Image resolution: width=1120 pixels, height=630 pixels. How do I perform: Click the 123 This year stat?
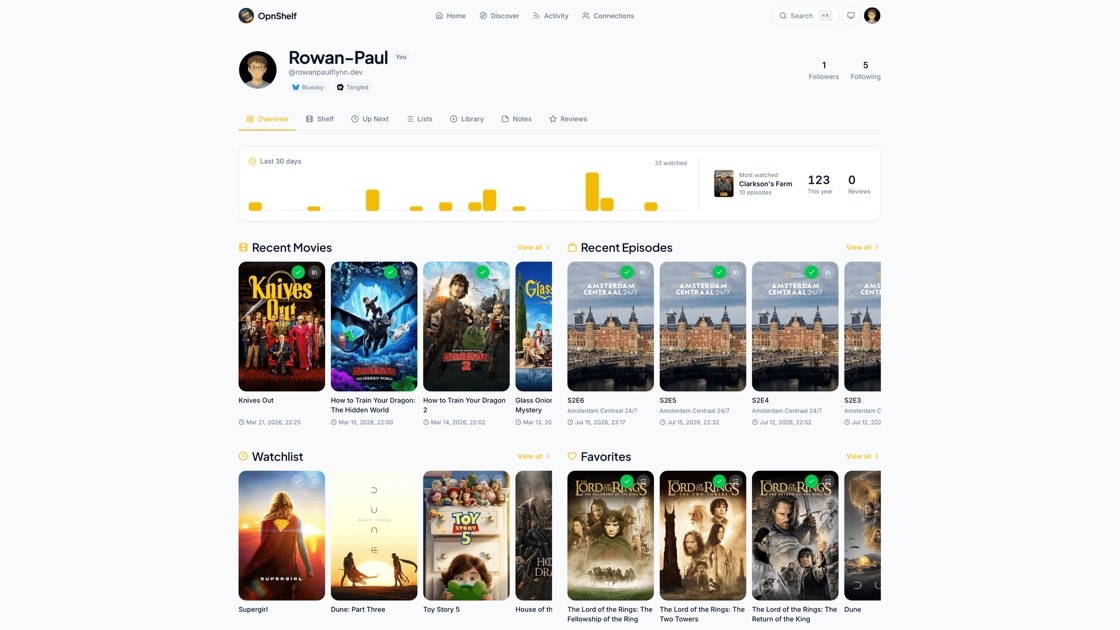pos(819,184)
